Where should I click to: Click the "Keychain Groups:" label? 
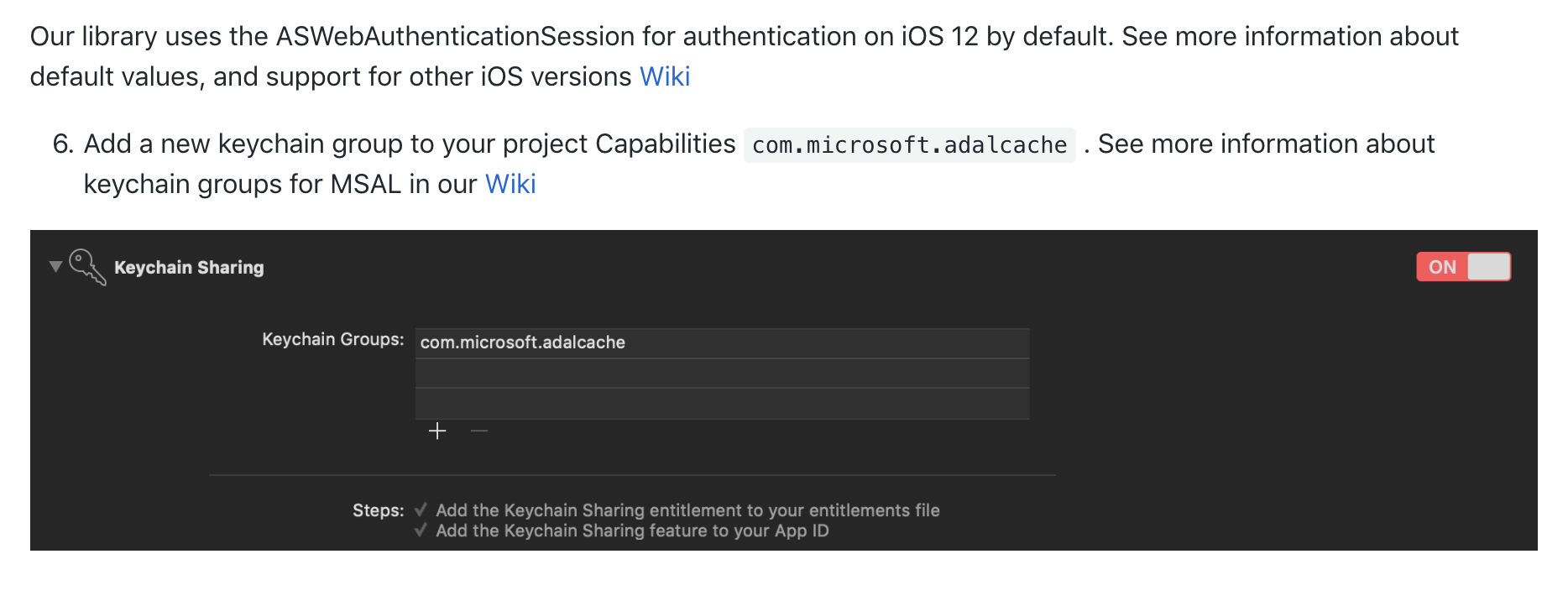tap(332, 339)
